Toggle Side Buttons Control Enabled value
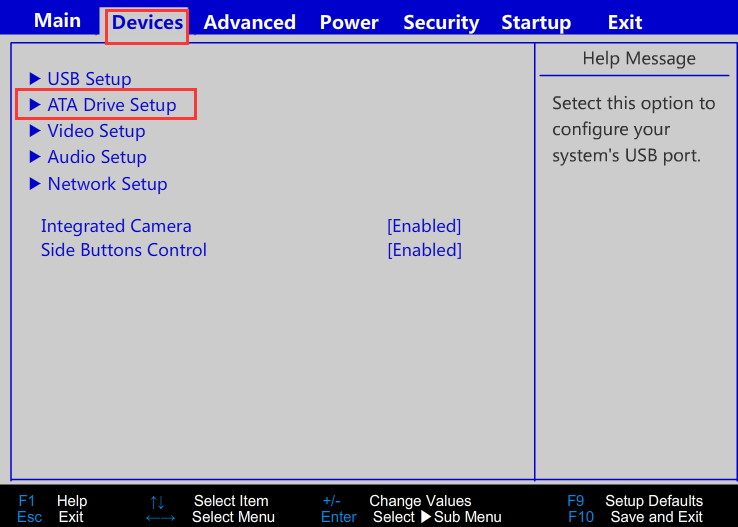 (424, 250)
